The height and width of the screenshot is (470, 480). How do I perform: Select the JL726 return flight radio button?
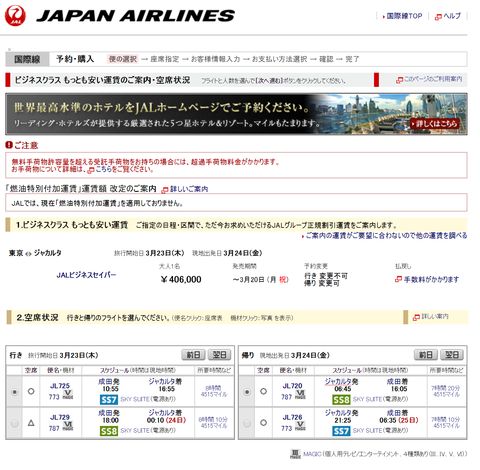point(247,423)
